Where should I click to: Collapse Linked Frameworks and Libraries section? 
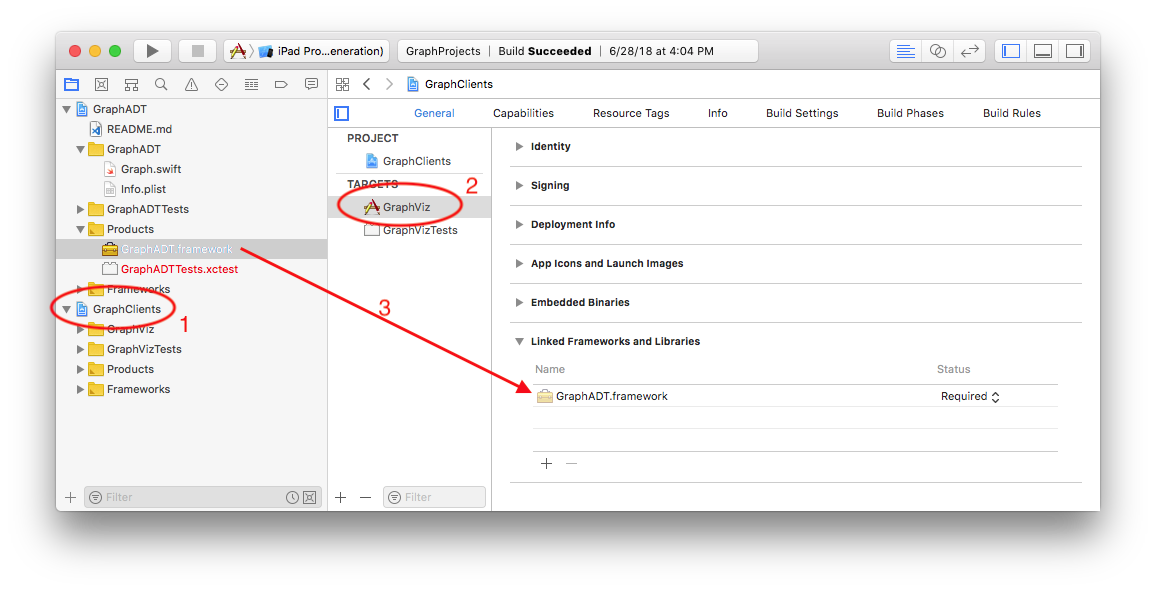click(x=519, y=342)
